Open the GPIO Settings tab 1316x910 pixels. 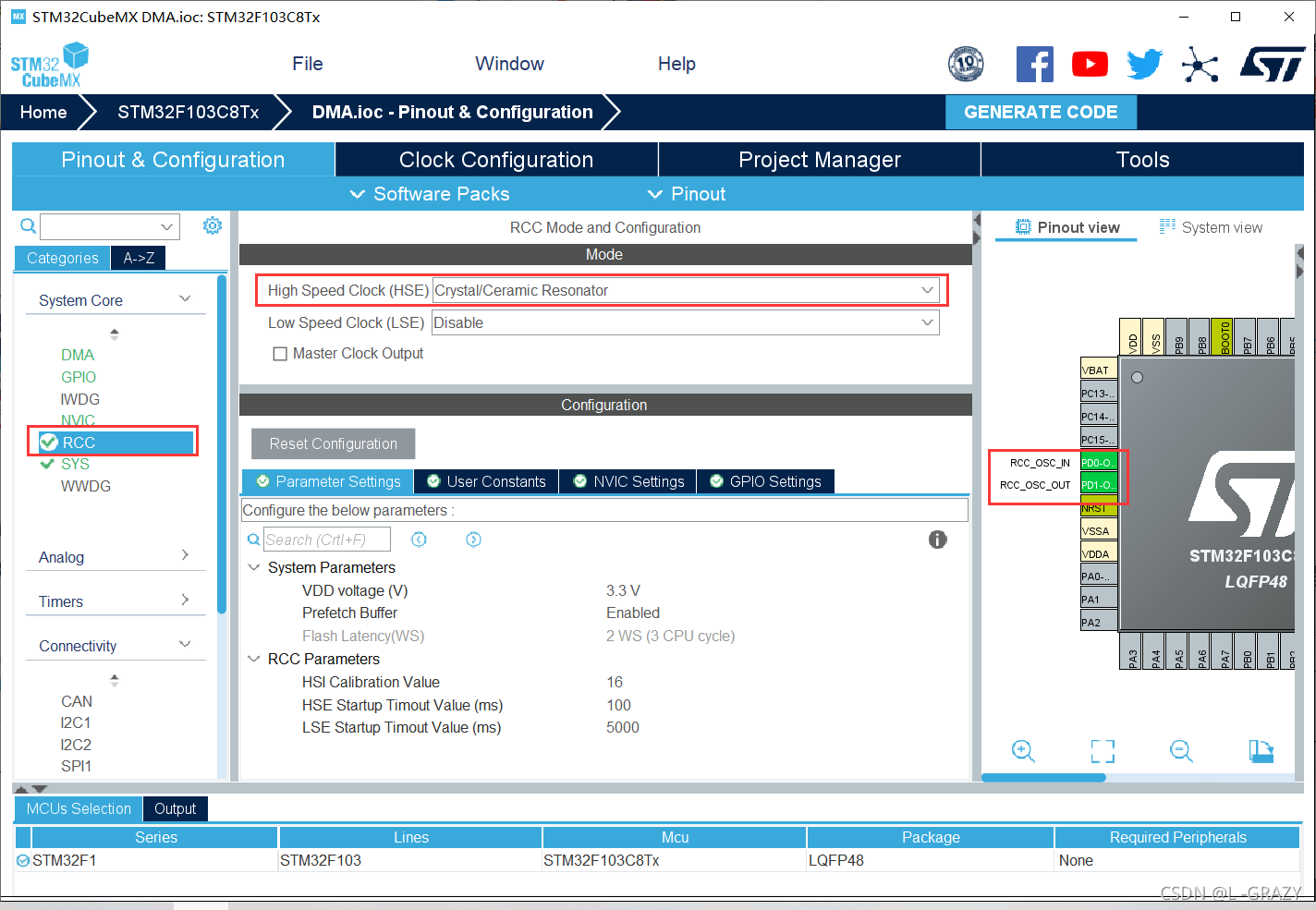pos(765,481)
